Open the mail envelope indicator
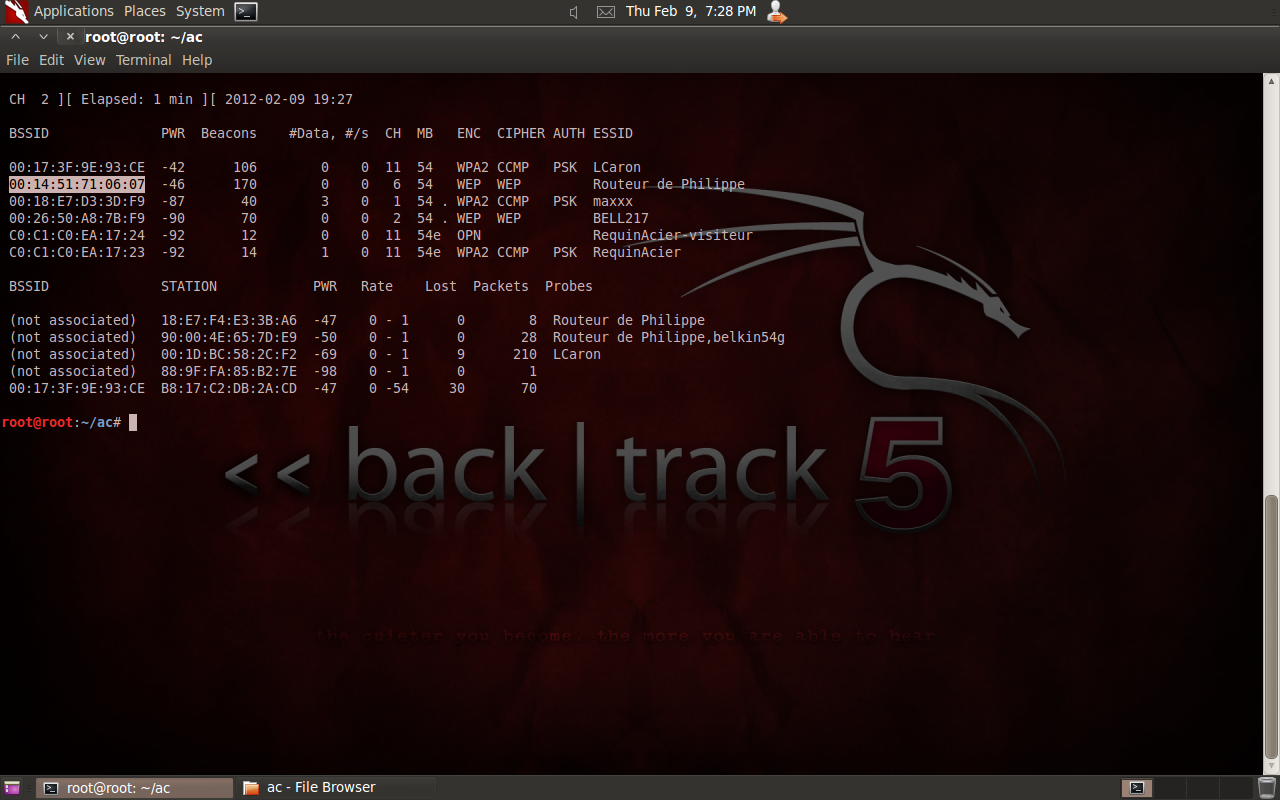Image resolution: width=1280 pixels, height=800 pixels. pos(606,12)
